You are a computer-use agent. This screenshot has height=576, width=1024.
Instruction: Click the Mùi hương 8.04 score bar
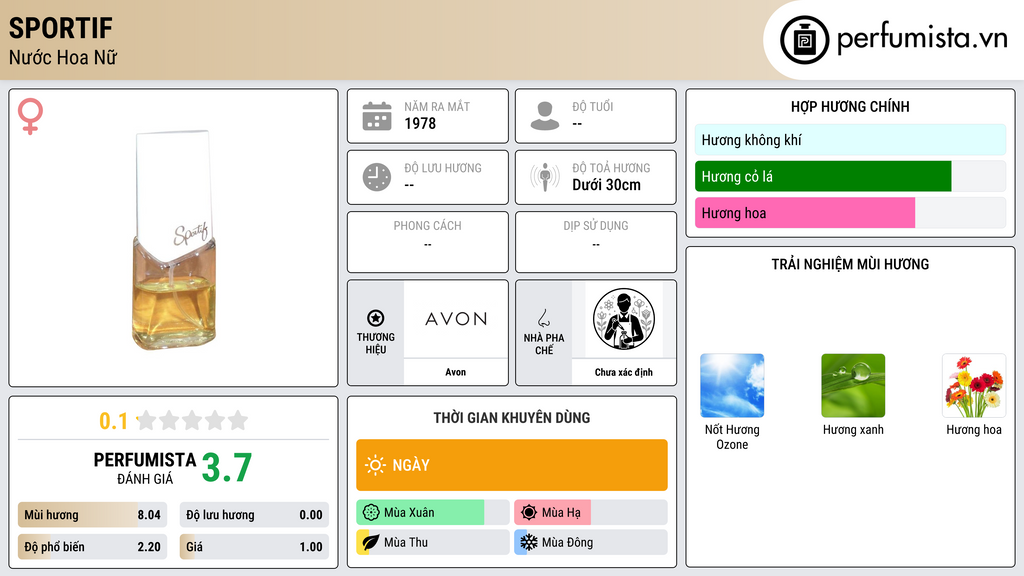point(92,515)
